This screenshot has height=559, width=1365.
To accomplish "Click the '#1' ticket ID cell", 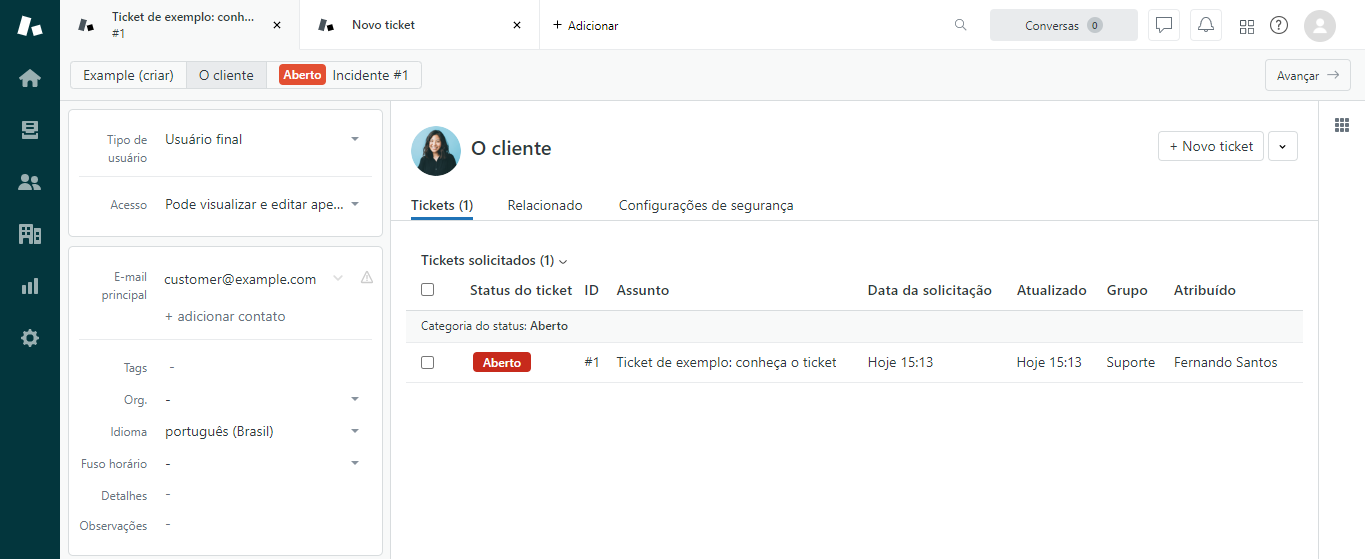I will tap(592, 363).
